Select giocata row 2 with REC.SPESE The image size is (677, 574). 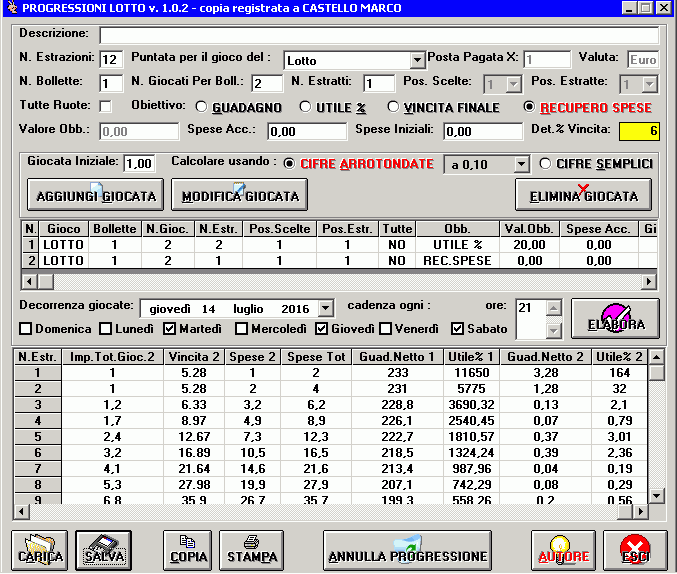339,261
